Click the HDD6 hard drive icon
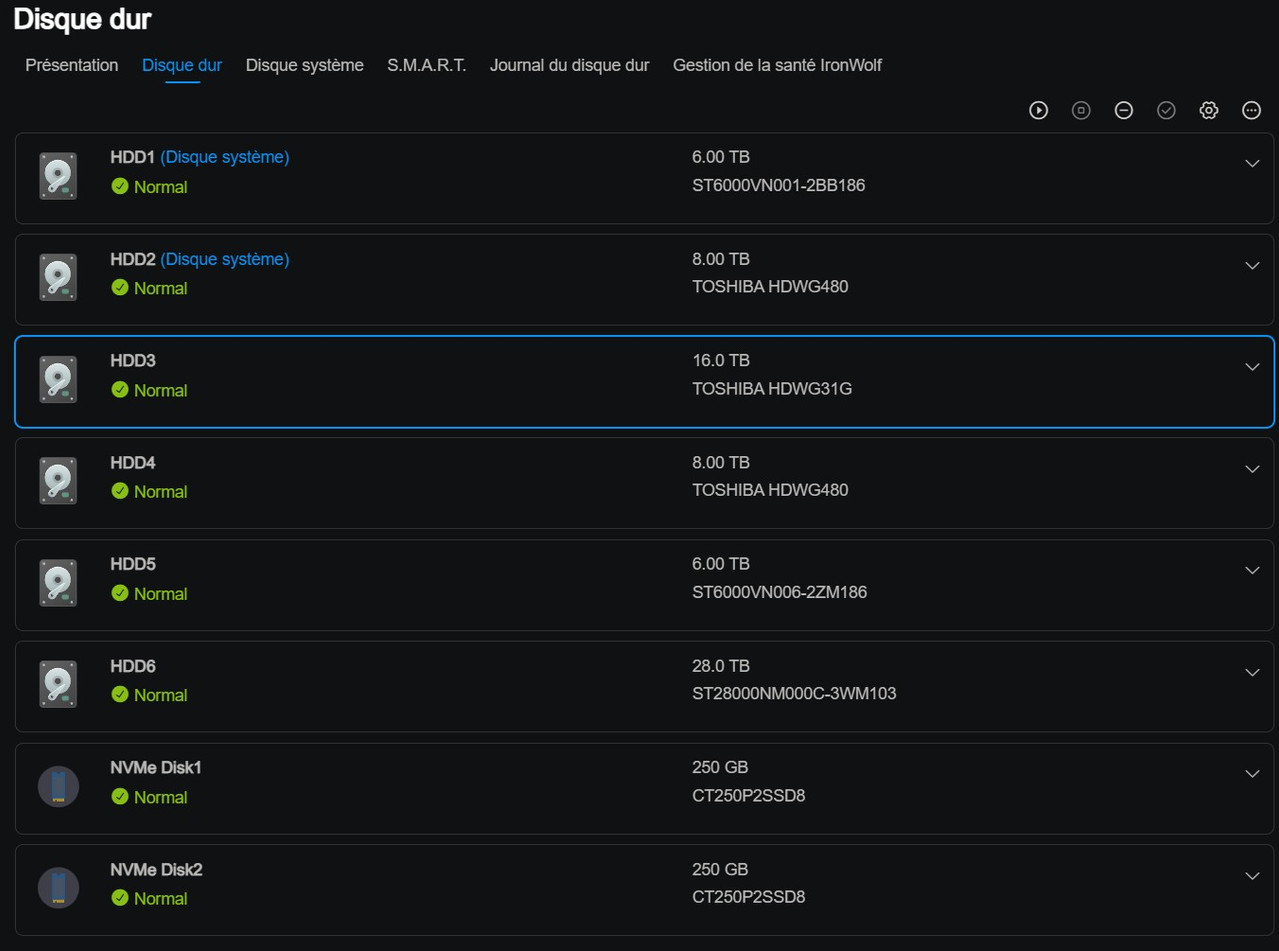Screen dimensions: 1279x951 point(58,684)
